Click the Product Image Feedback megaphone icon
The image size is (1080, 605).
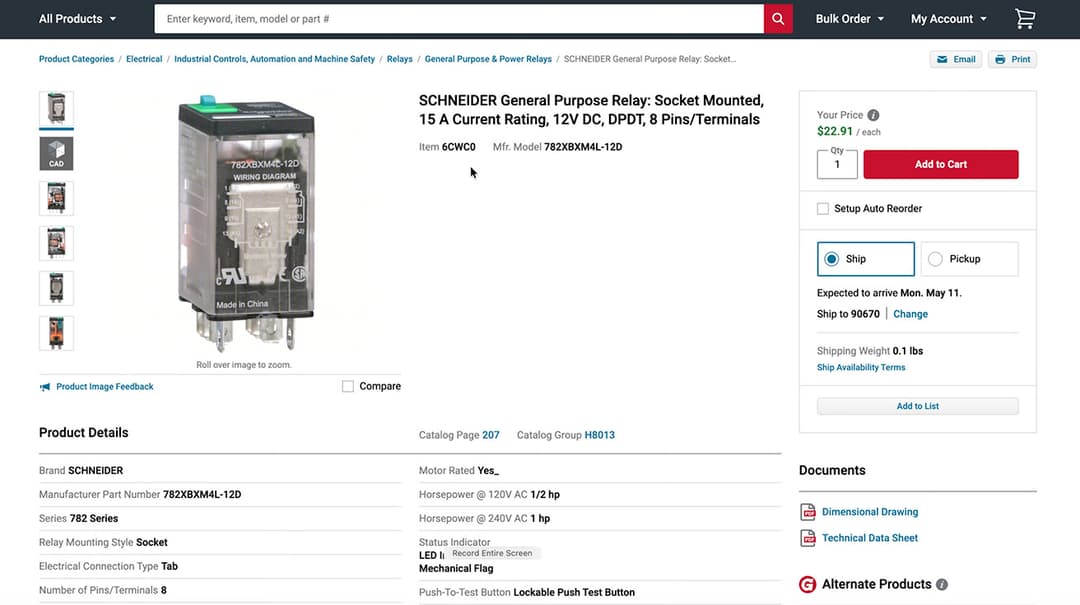[45, 387]
